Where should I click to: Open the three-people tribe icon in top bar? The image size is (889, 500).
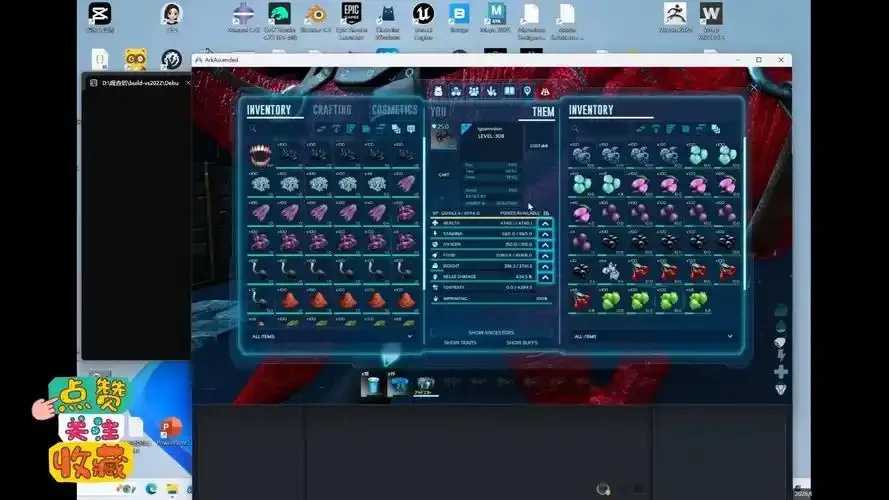coord(473,91)
